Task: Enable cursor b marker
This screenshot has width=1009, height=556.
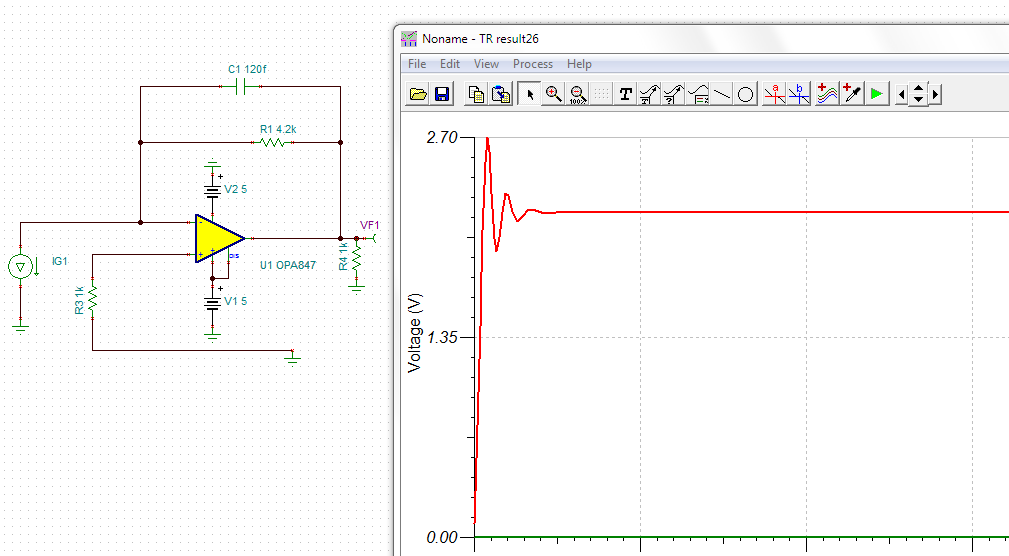Action: pos(799,94)
